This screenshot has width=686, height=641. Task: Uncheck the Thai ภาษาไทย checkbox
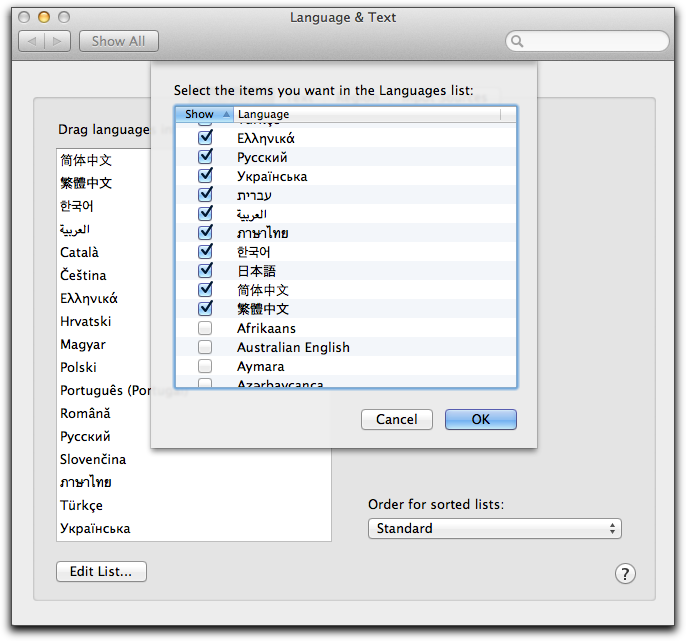[x=205, y=233]
